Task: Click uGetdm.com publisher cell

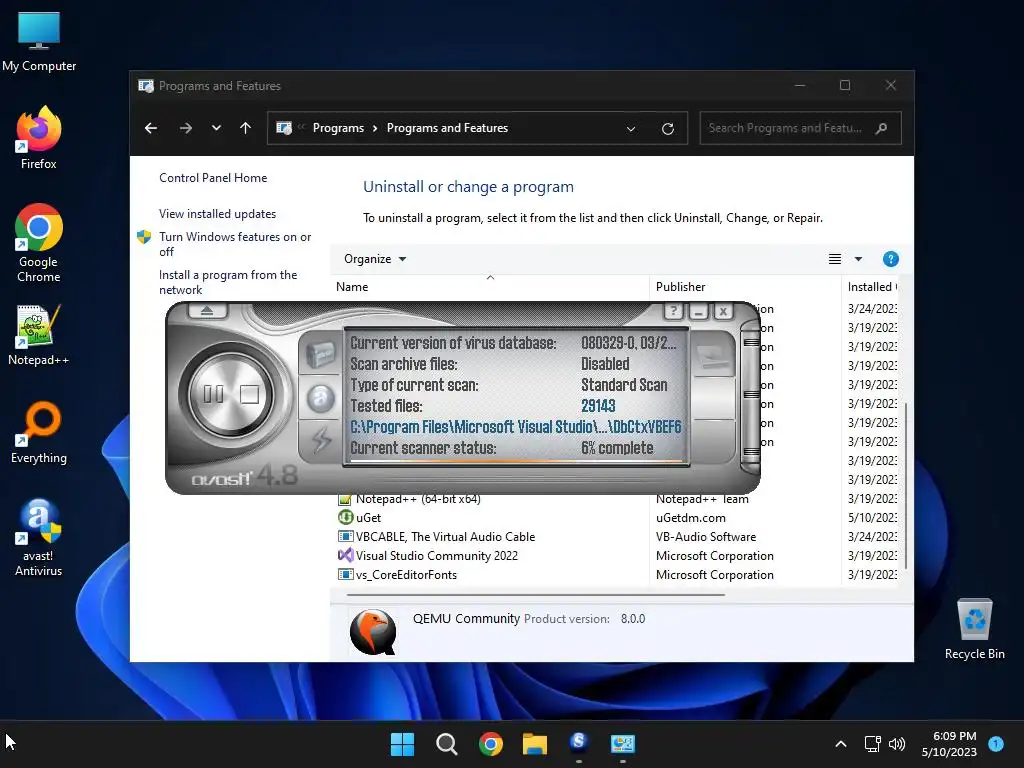Action: (691, 518)
